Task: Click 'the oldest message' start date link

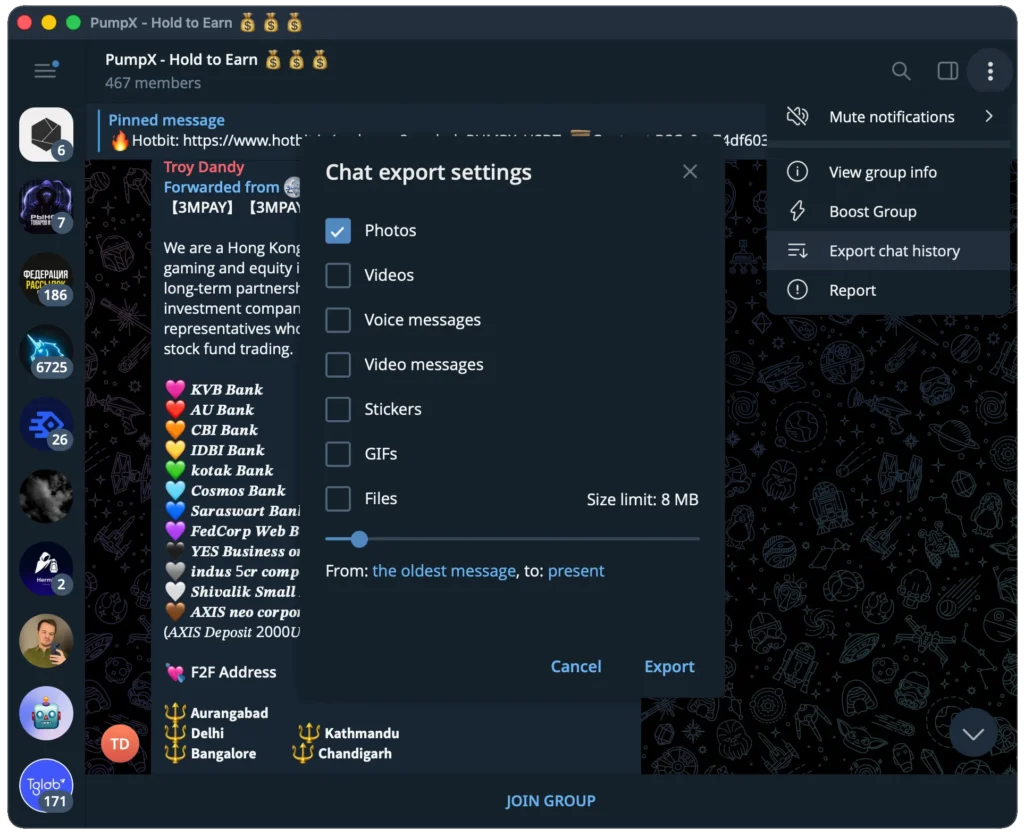Action: pos(443,571)
